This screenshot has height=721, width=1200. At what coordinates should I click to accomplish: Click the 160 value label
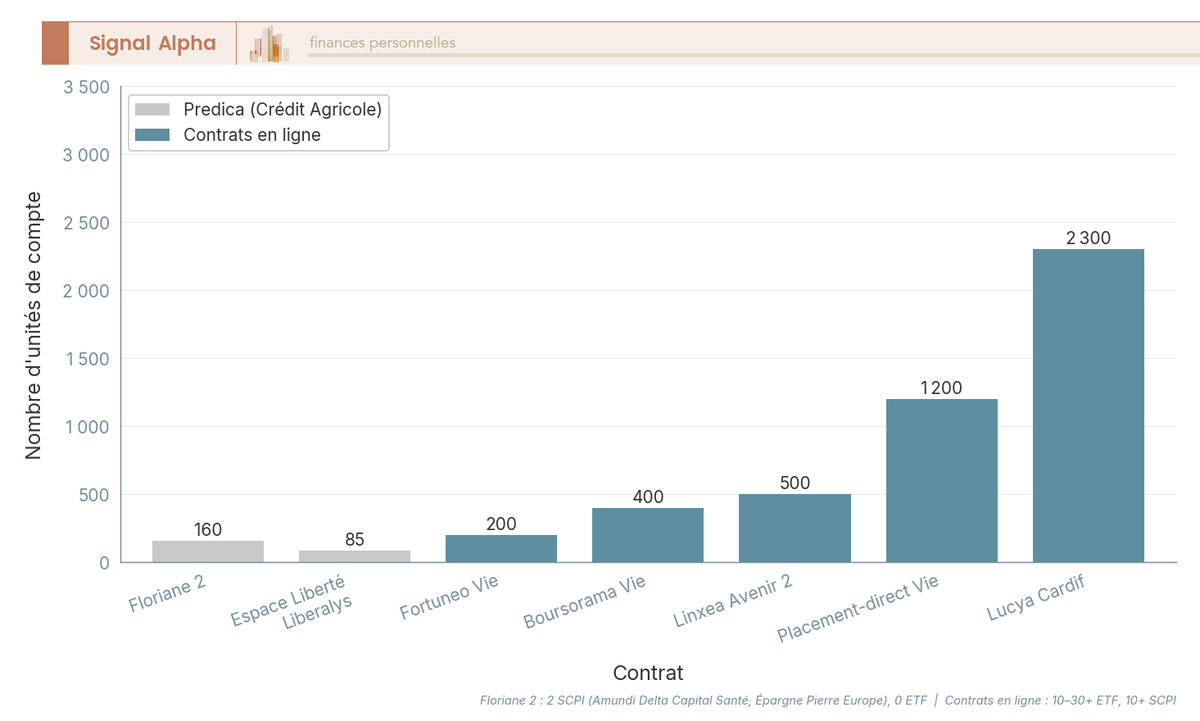click(208, 530)
